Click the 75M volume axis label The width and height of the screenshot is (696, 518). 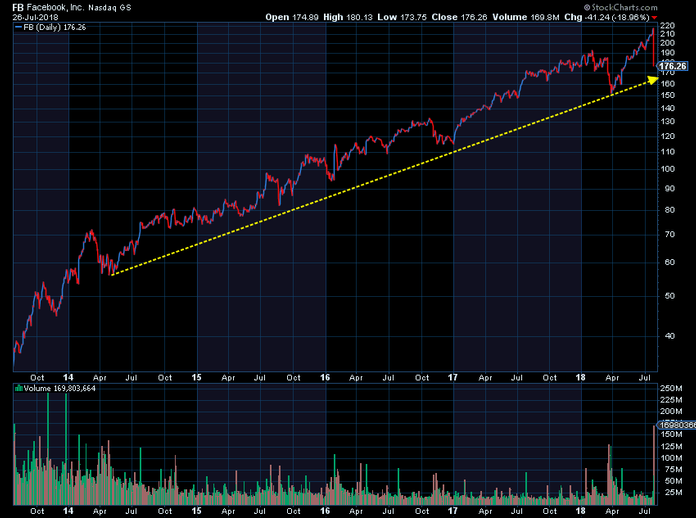(x=673, y=470)
